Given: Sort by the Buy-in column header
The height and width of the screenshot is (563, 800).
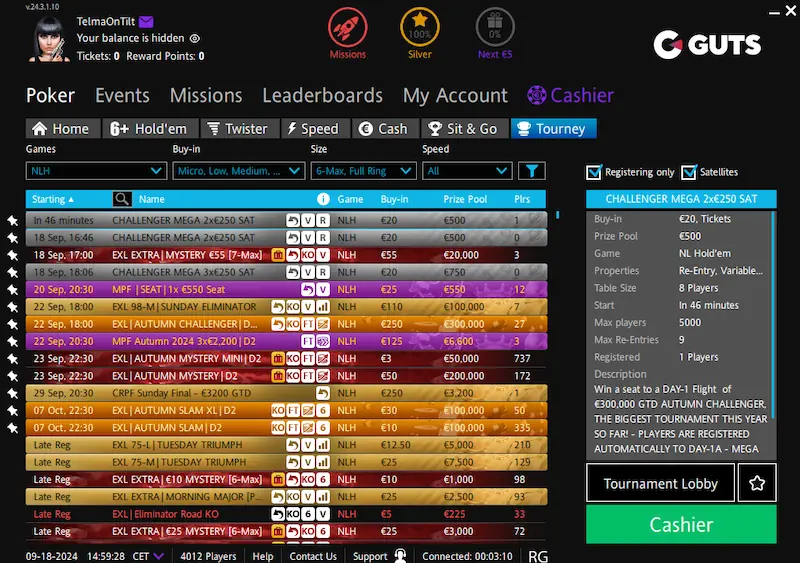Looking at the screenshot, I should tap(394, 199).
